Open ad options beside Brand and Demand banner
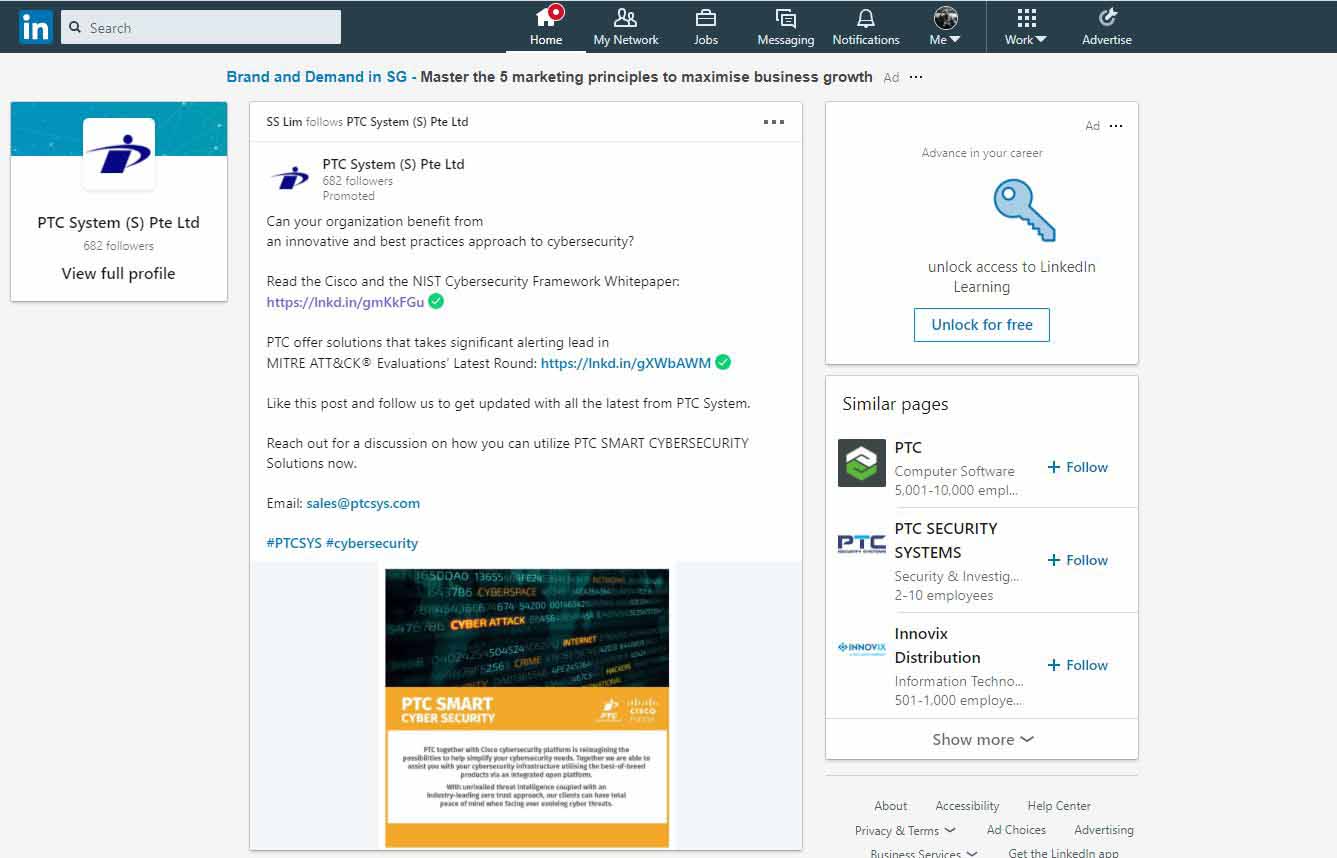1337x858 pixels. point(916,77)
